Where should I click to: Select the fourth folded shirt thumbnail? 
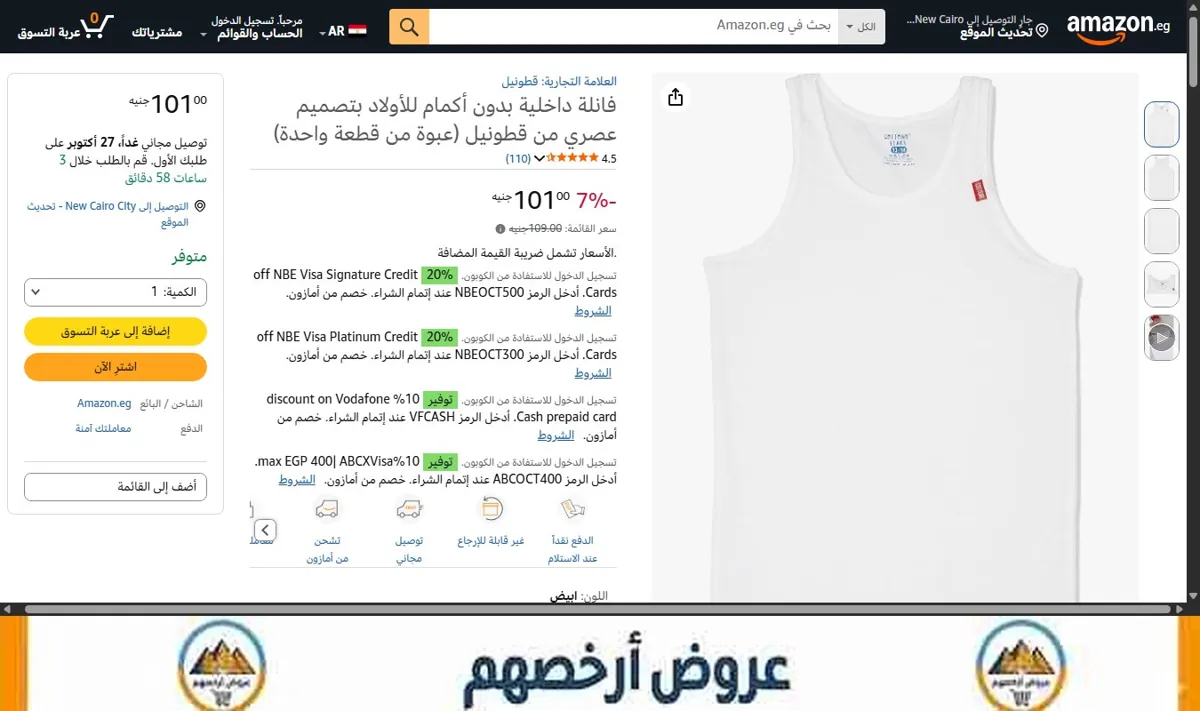click(x=1161, y=284)
